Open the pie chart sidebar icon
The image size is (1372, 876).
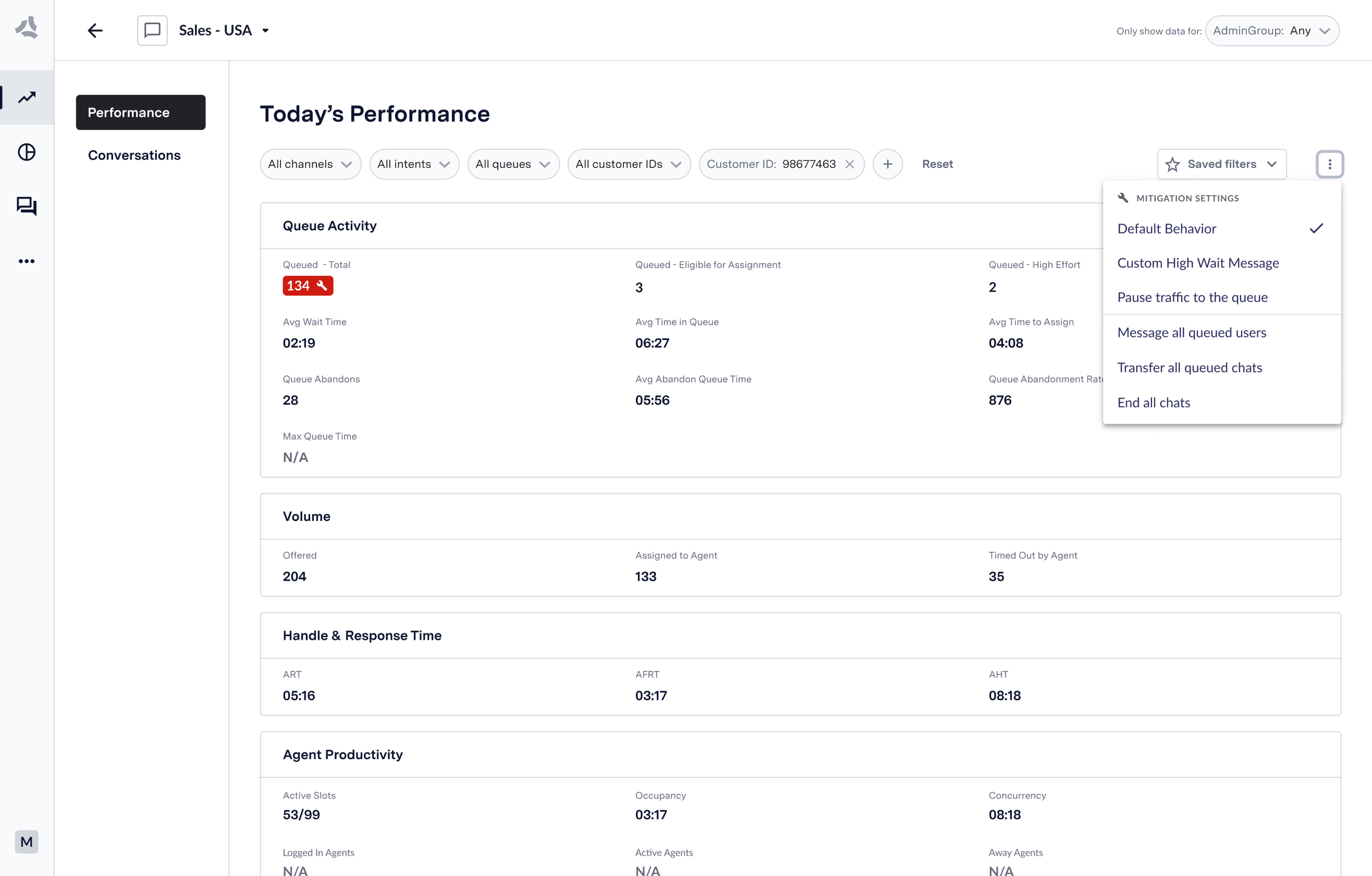pos(27,152)
